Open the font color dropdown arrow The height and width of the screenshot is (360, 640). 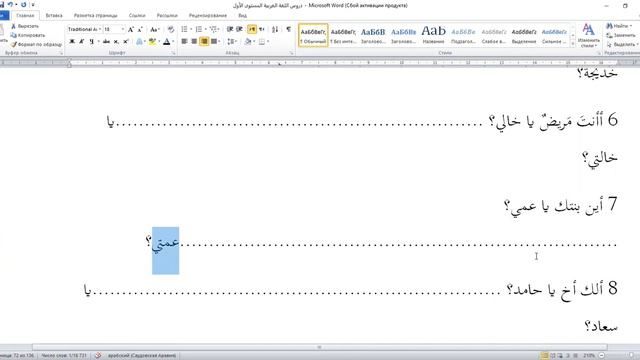pyautogui.click(x=173, y=41)
